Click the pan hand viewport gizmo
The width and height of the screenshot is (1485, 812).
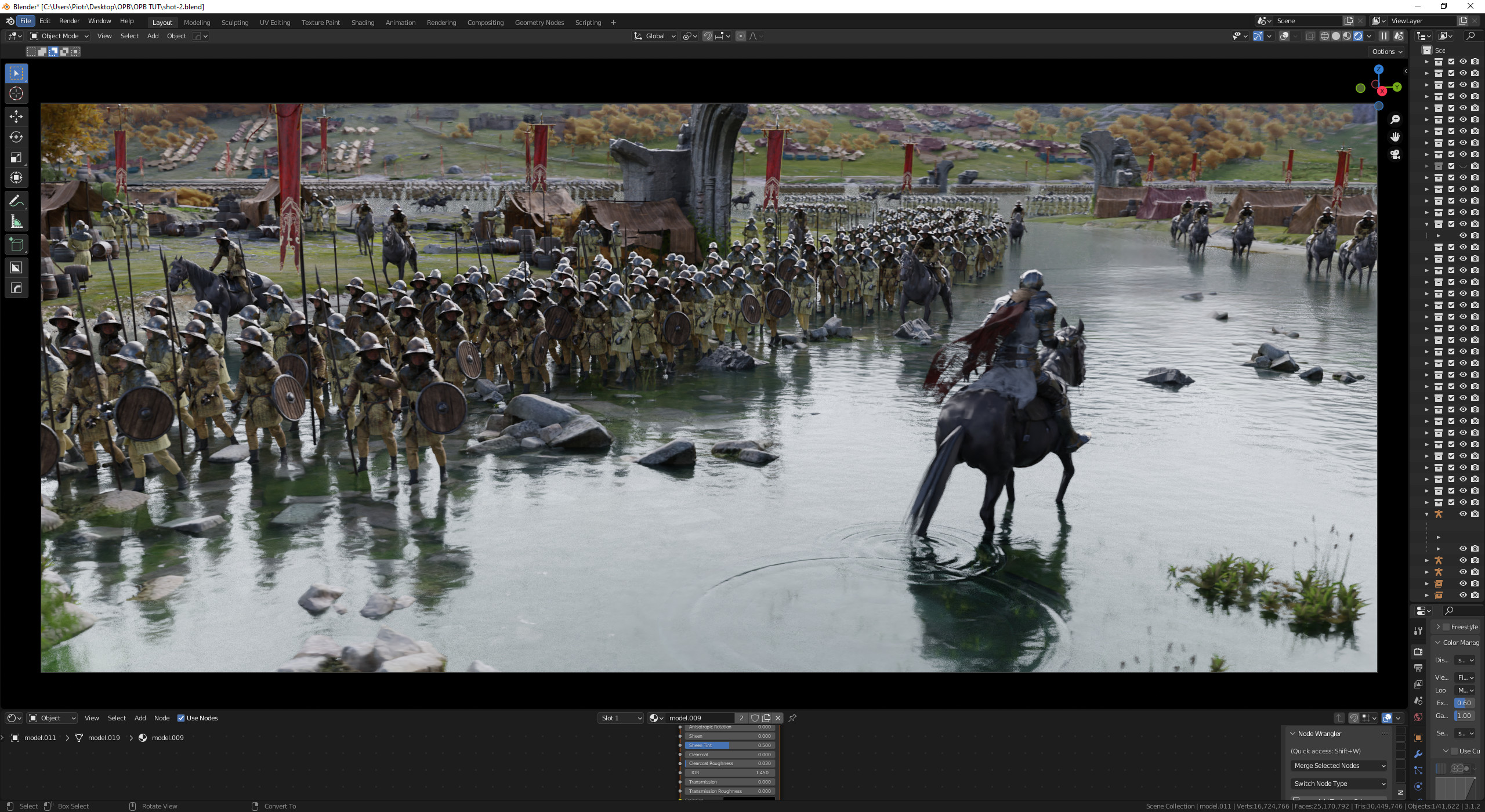[1395, 137]
